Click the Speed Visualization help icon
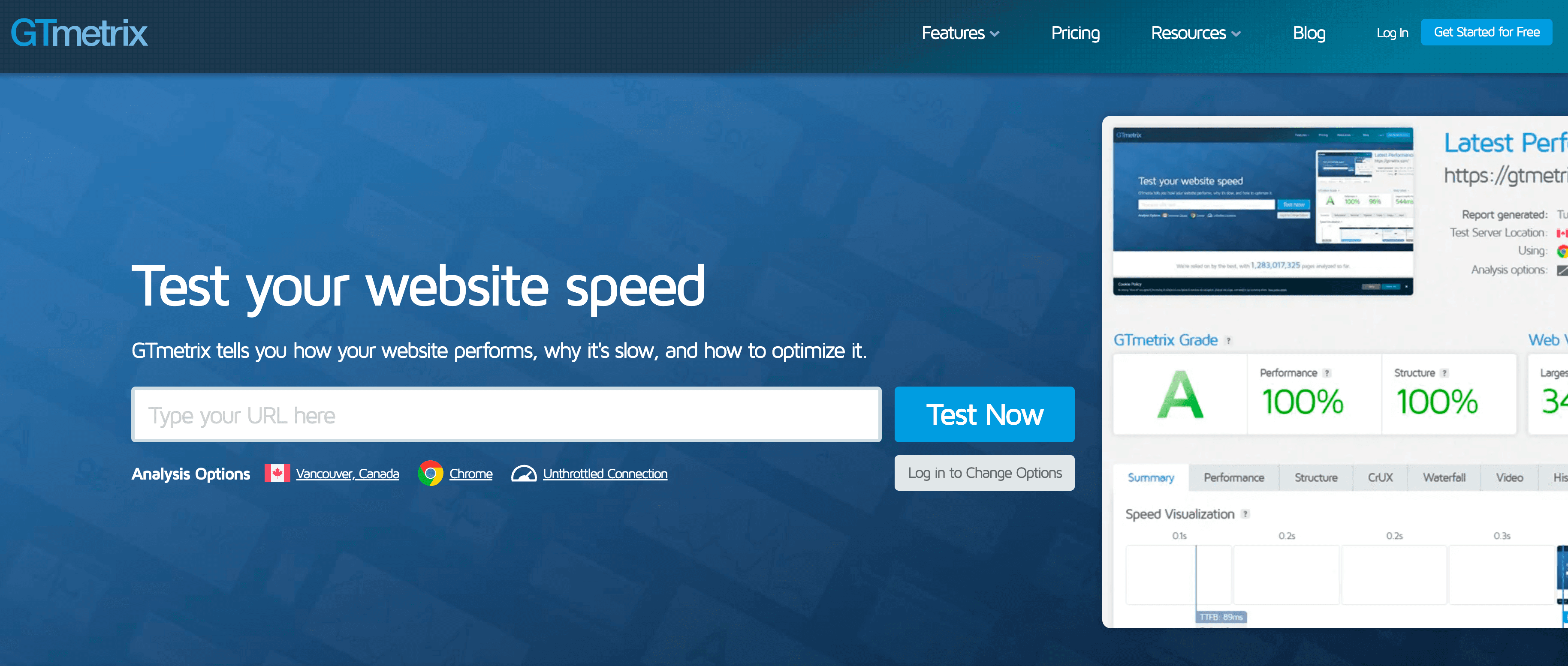The width and height of the screenshot is (1568, 666). 1245,514
